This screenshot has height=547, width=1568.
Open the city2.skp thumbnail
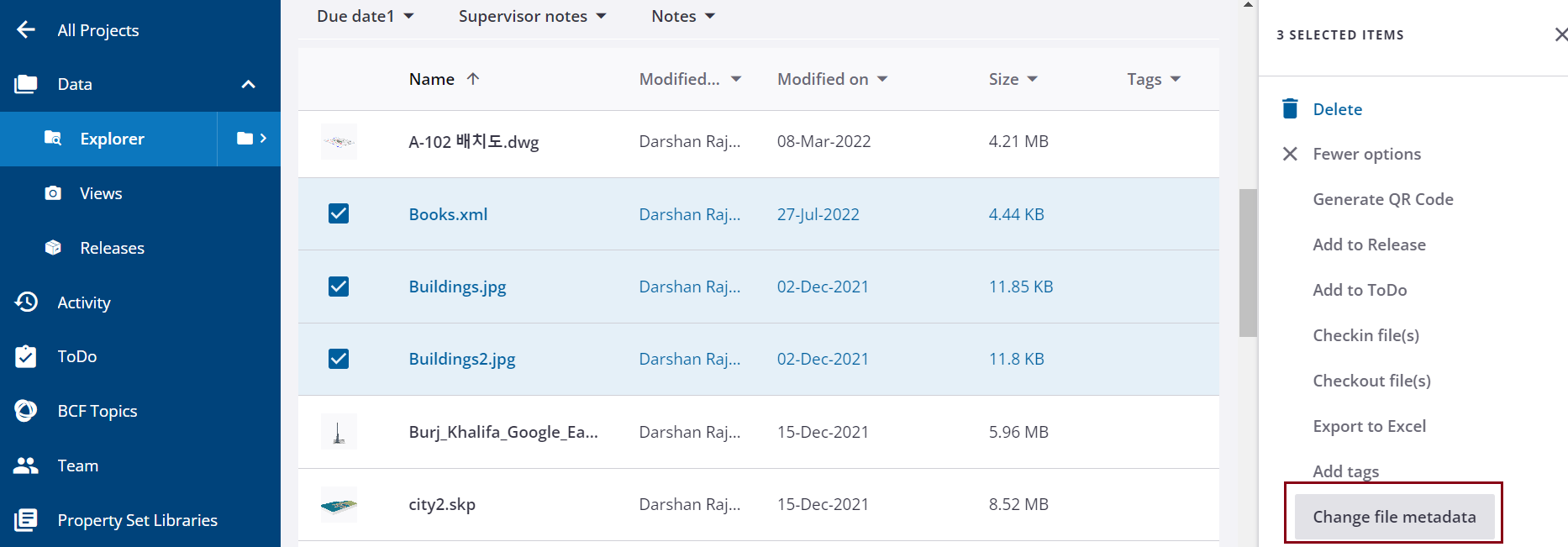(x=339, y=505)
